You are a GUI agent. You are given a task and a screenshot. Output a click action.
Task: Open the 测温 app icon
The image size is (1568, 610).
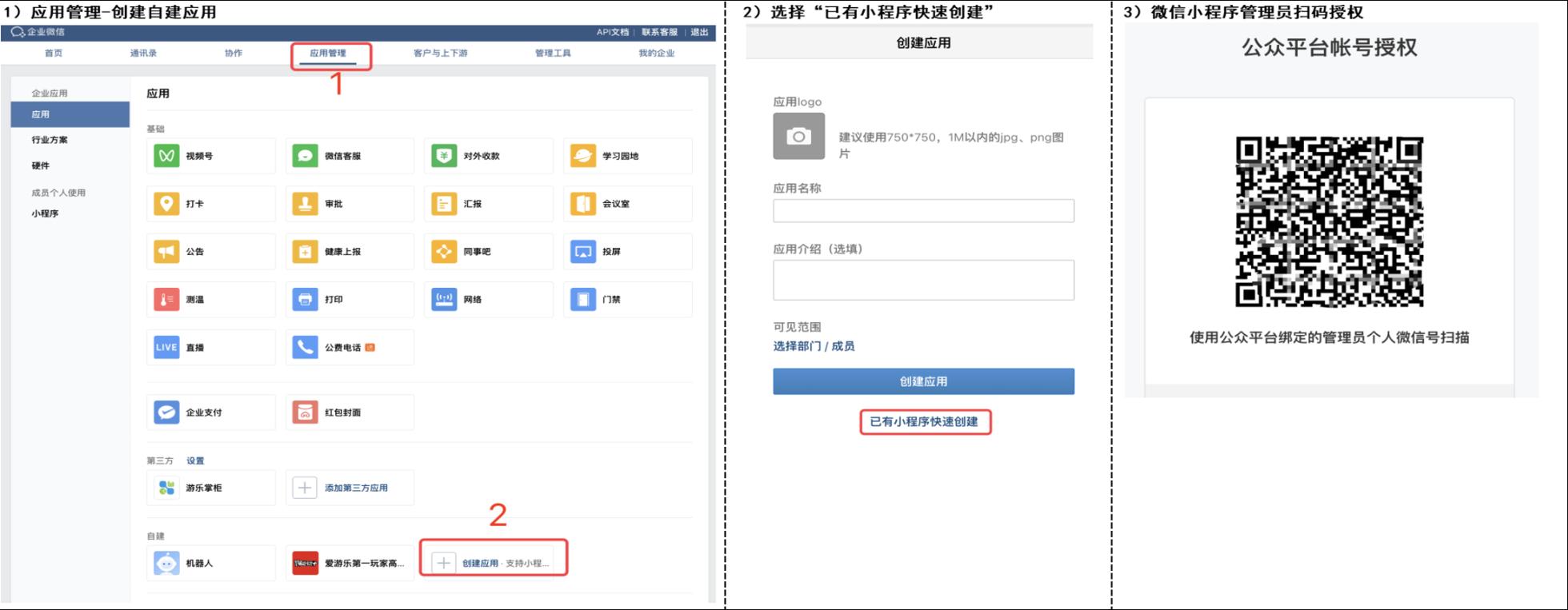pyautogui.click(x=166, y=299)
